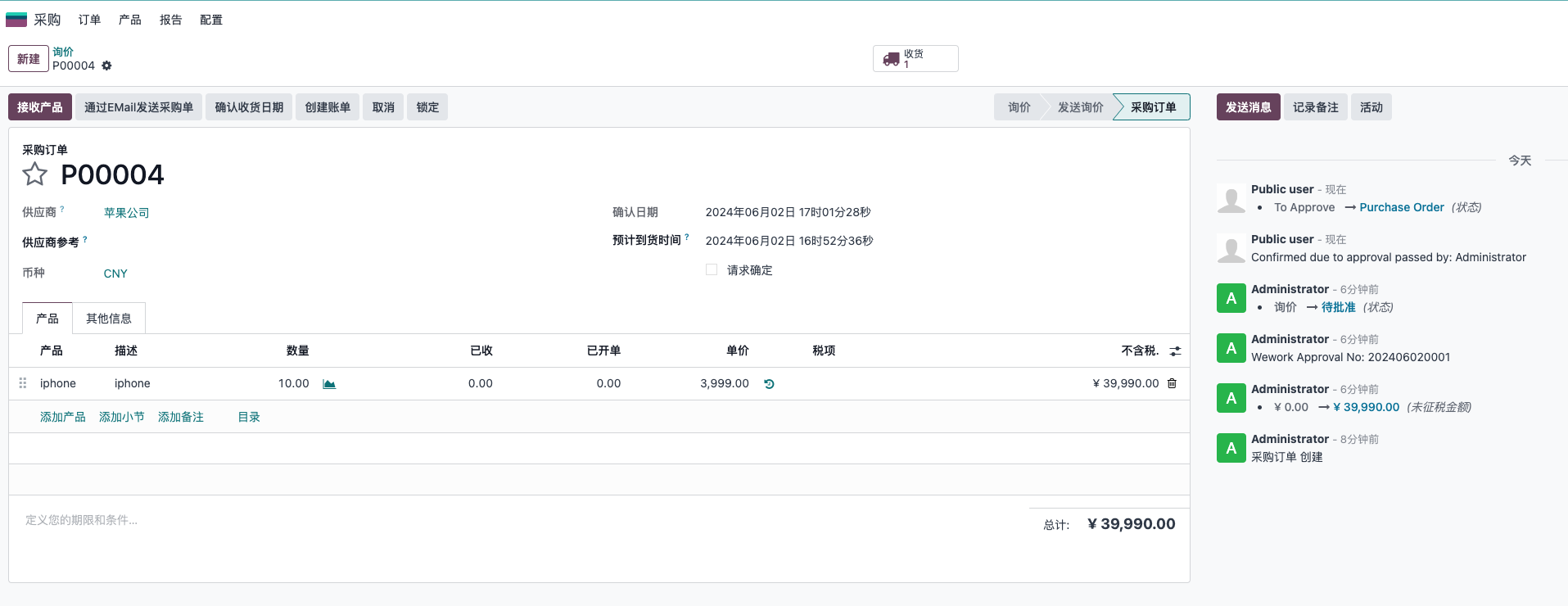
Task: Click the 预计到货时间 date field
Action: [x=789, y=241]
